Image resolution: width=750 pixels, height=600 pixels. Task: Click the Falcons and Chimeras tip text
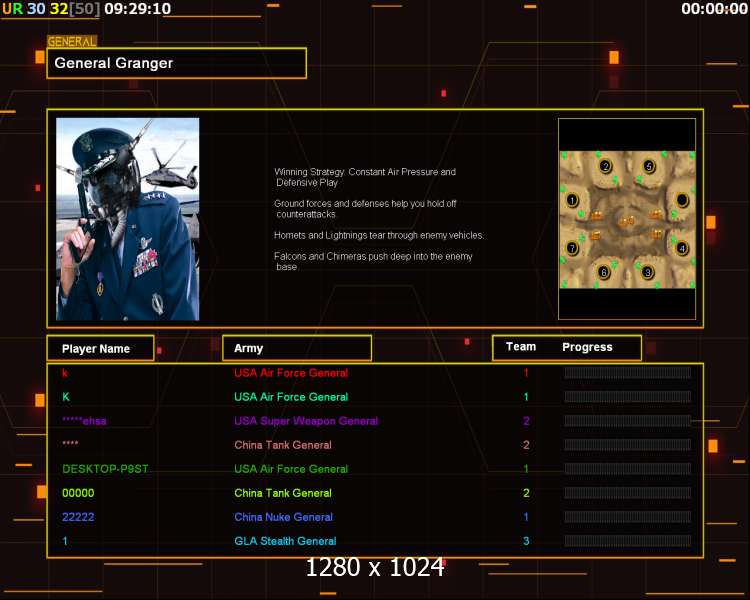[x=373, y=261]
